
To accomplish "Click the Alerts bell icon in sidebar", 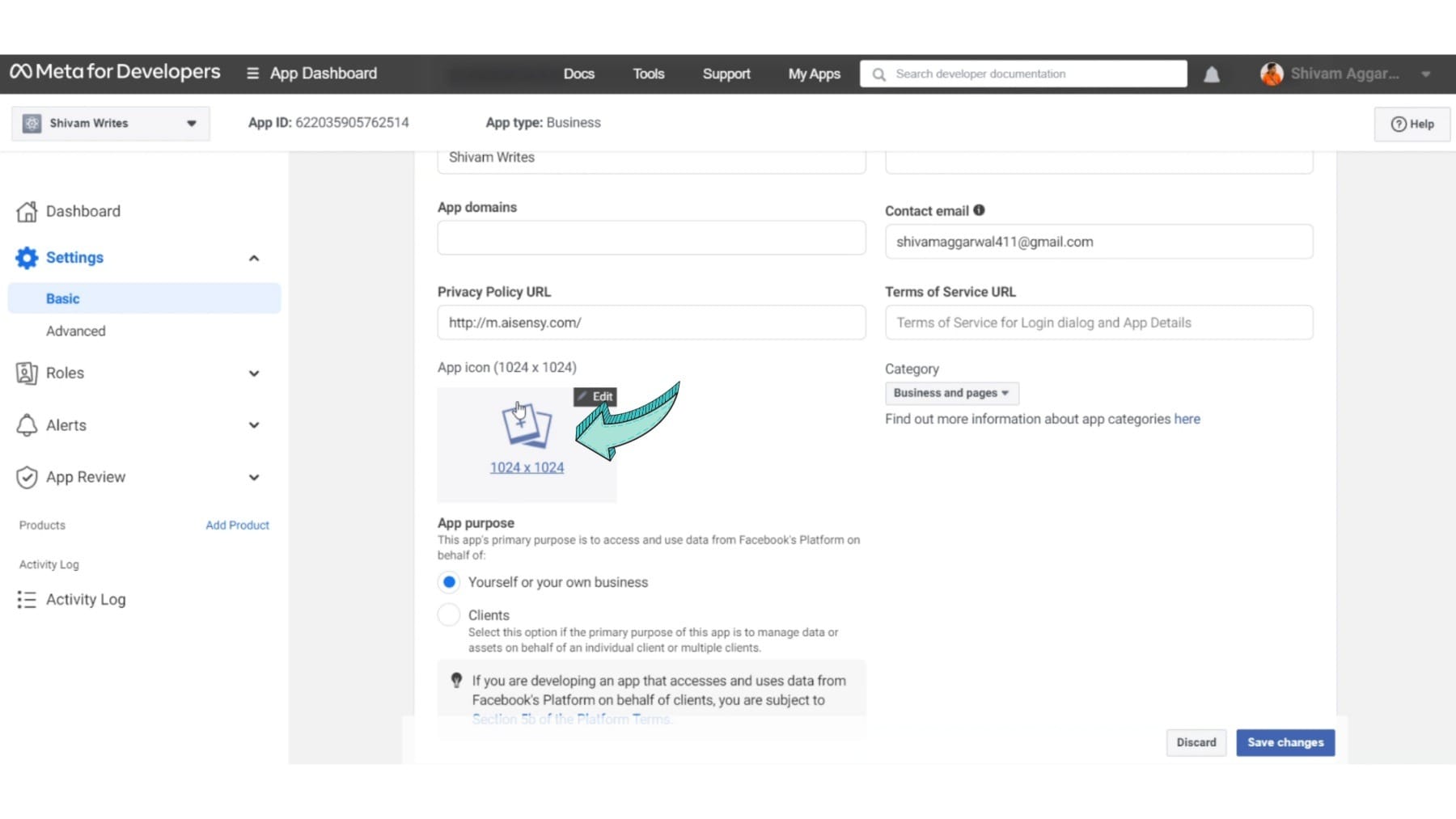I will [x=27, y=425].
